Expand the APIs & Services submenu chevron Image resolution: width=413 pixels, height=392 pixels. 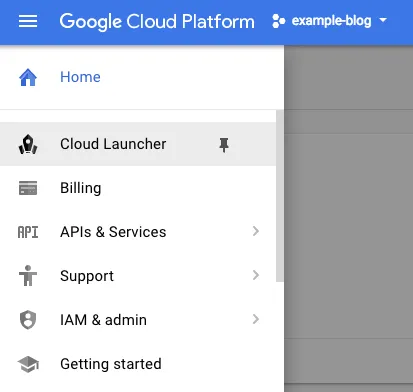coord(256,231)
